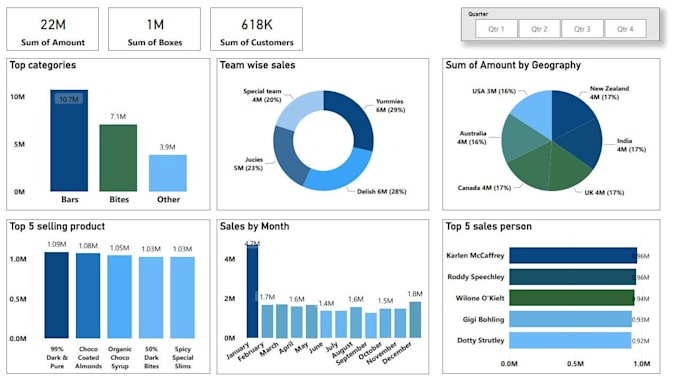Click the 'Yummies 6M (29%)' label
The image size is (680, 386).
(x=390, y=105)
